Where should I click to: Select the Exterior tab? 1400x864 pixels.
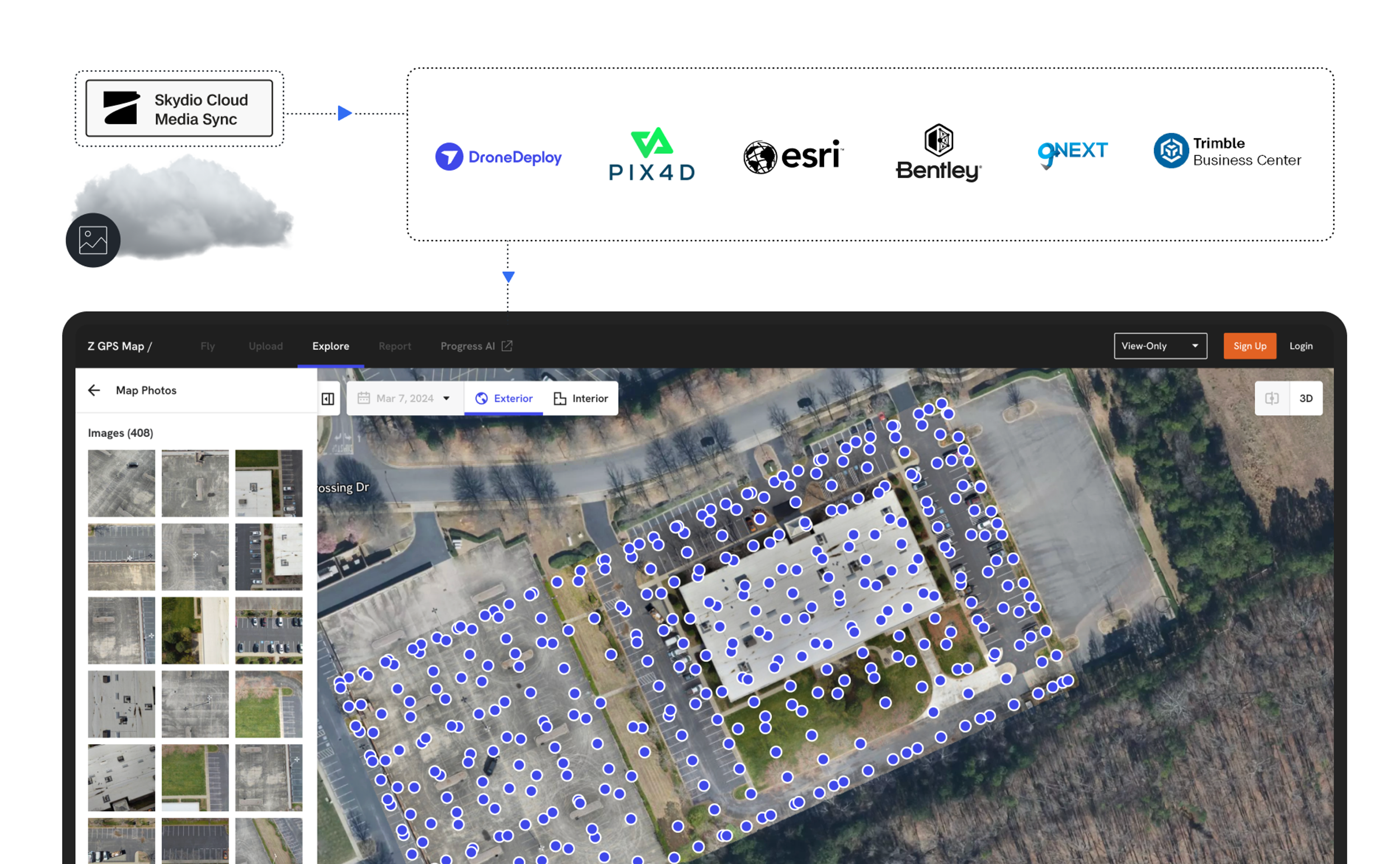pyautogui.click(x=504, y=398)
